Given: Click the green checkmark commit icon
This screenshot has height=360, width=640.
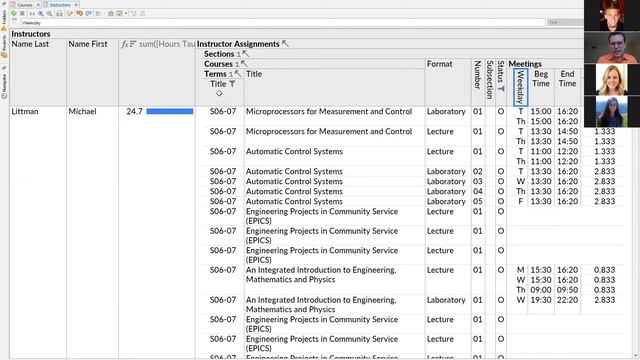Looking at the screenshot, I should point(14,13).
